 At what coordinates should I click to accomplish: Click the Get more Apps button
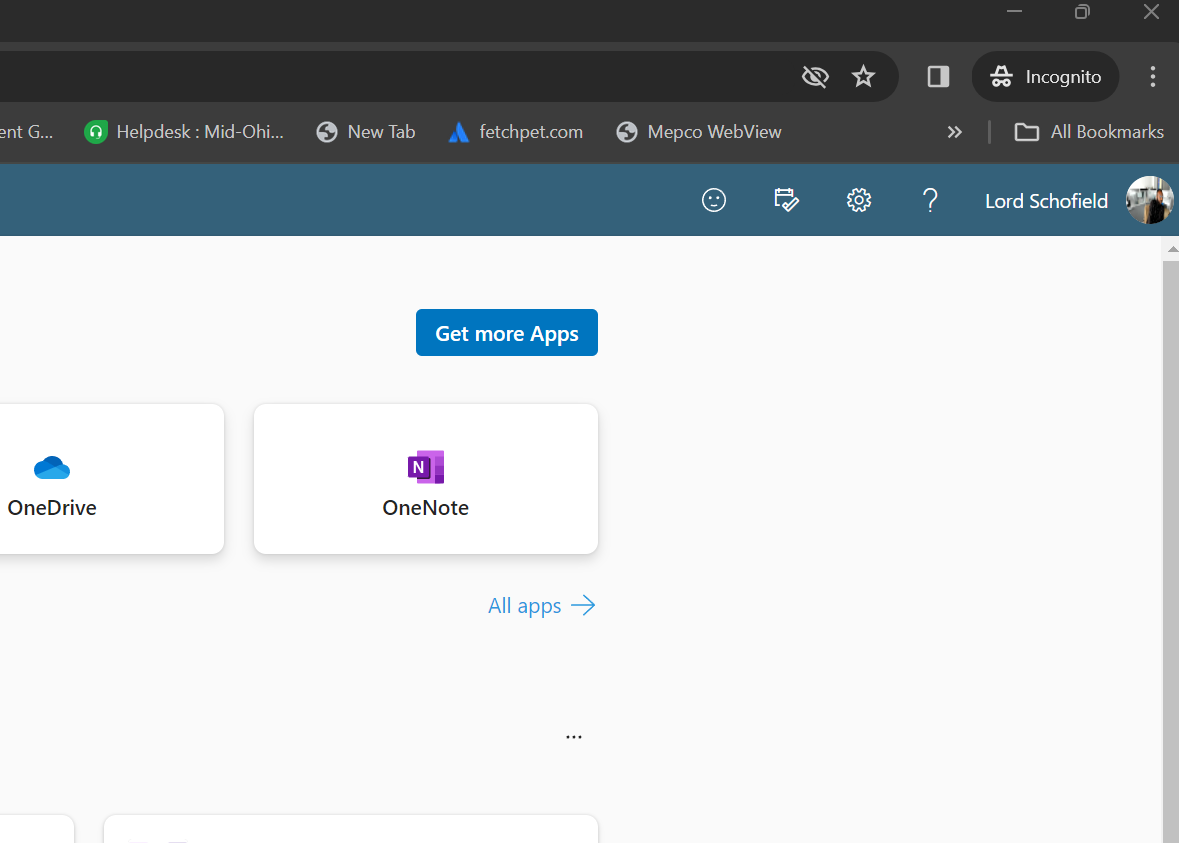[x=507, y=332]
